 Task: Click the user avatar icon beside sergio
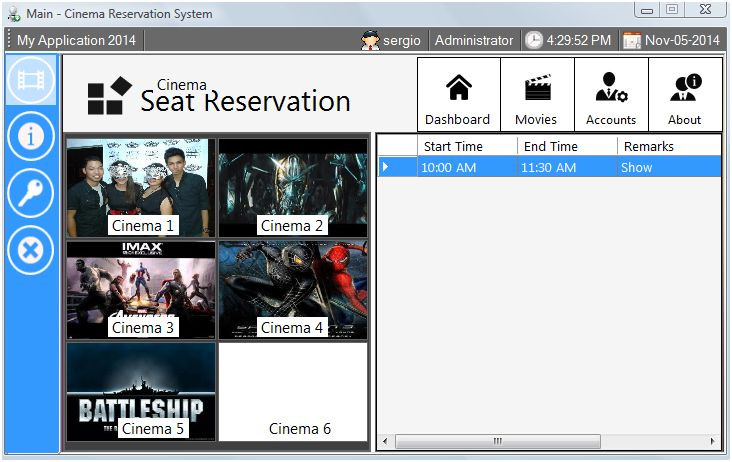click(x=370, y=41)
